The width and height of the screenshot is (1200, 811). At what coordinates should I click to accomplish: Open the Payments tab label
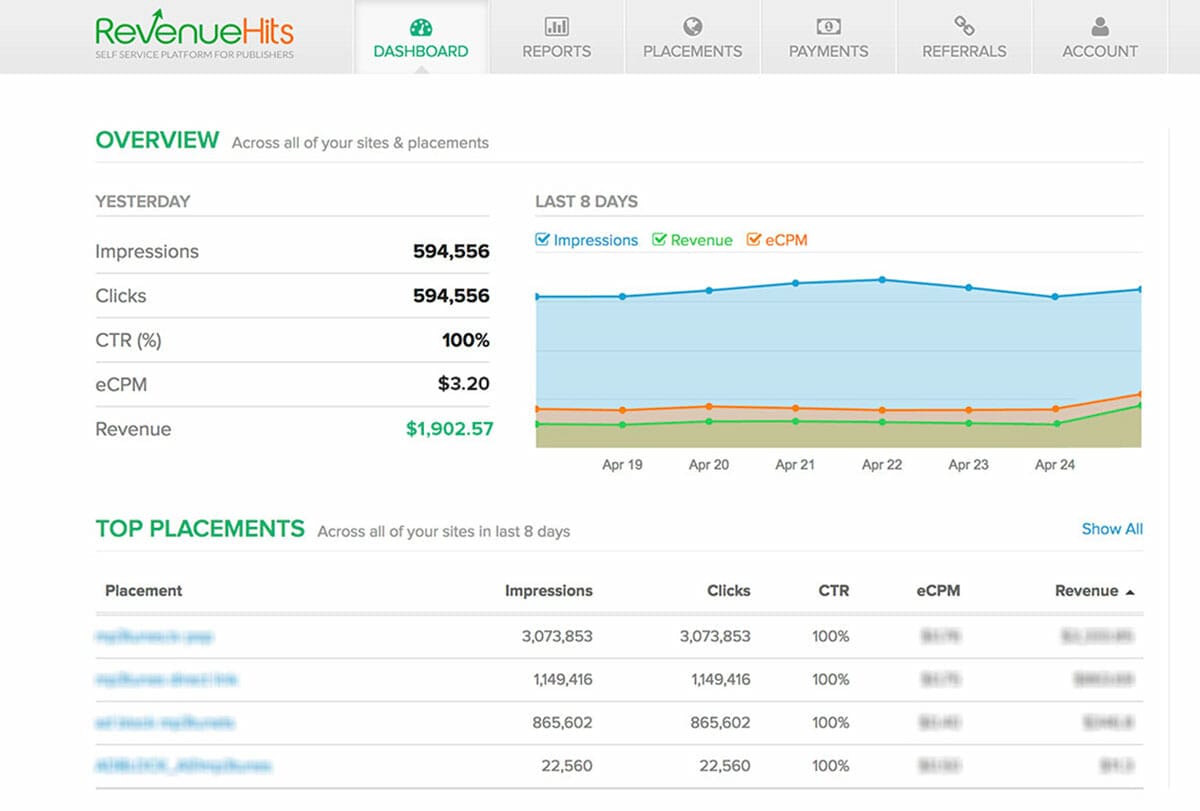828,51
